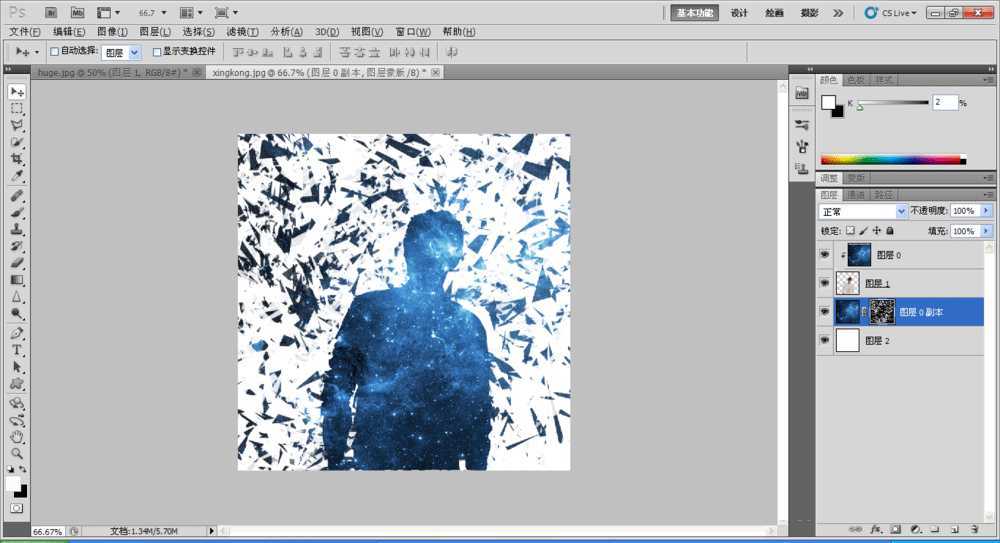Open the 滤镜(T) menu
1000x543 pixels.
242,32
